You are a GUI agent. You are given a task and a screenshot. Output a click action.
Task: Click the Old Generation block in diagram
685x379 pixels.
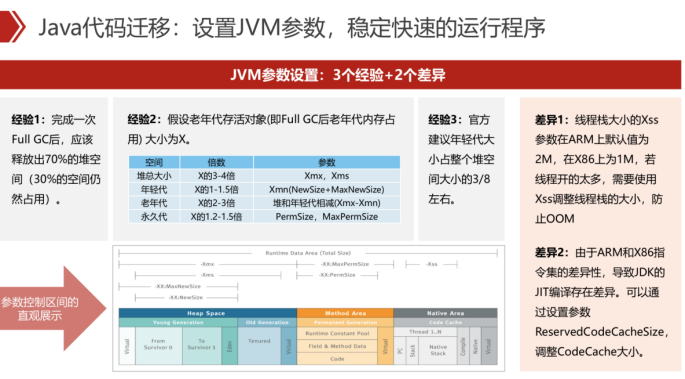point(267,322)
